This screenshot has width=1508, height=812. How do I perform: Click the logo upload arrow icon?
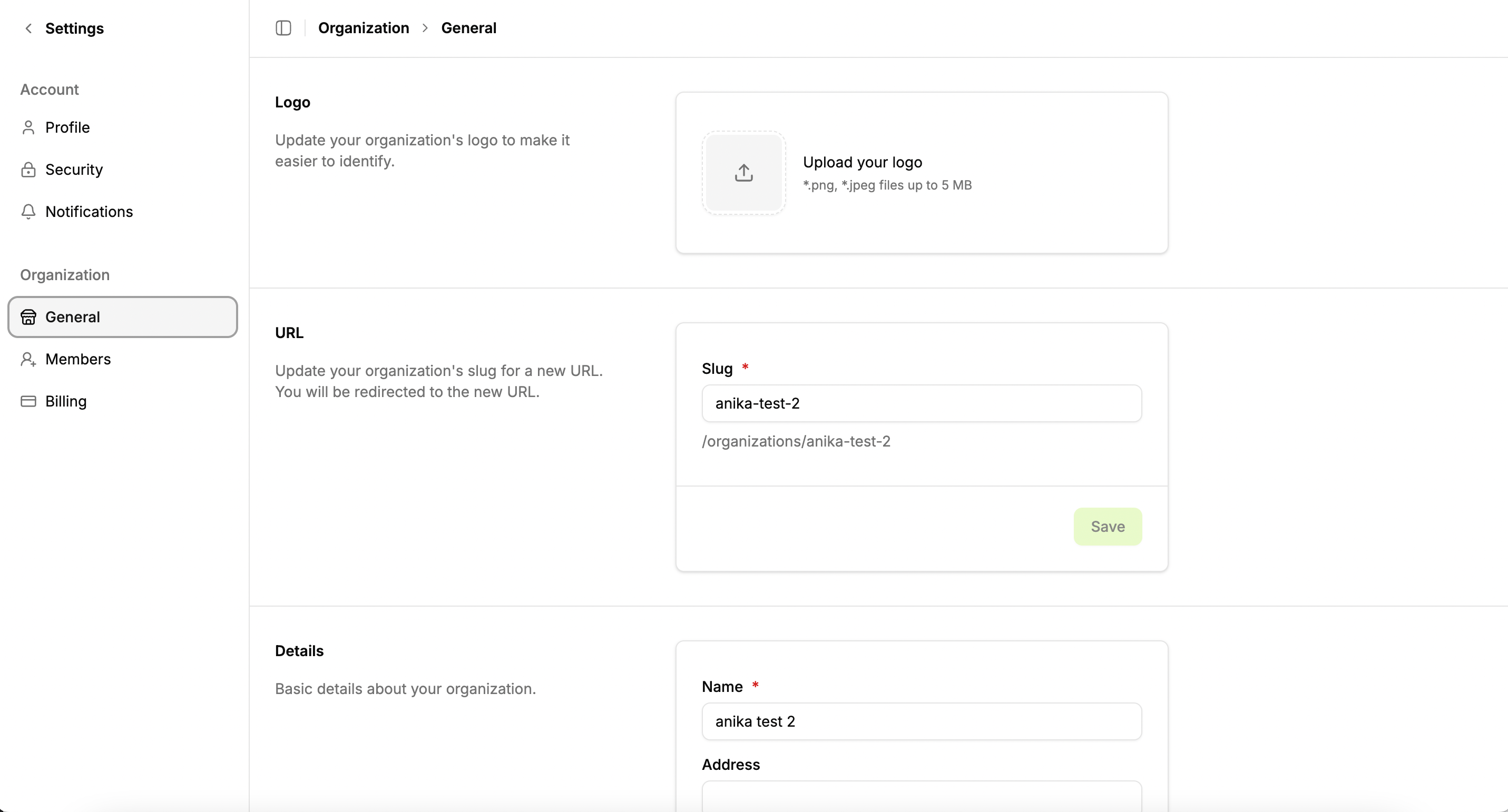(x=743, y=173)
